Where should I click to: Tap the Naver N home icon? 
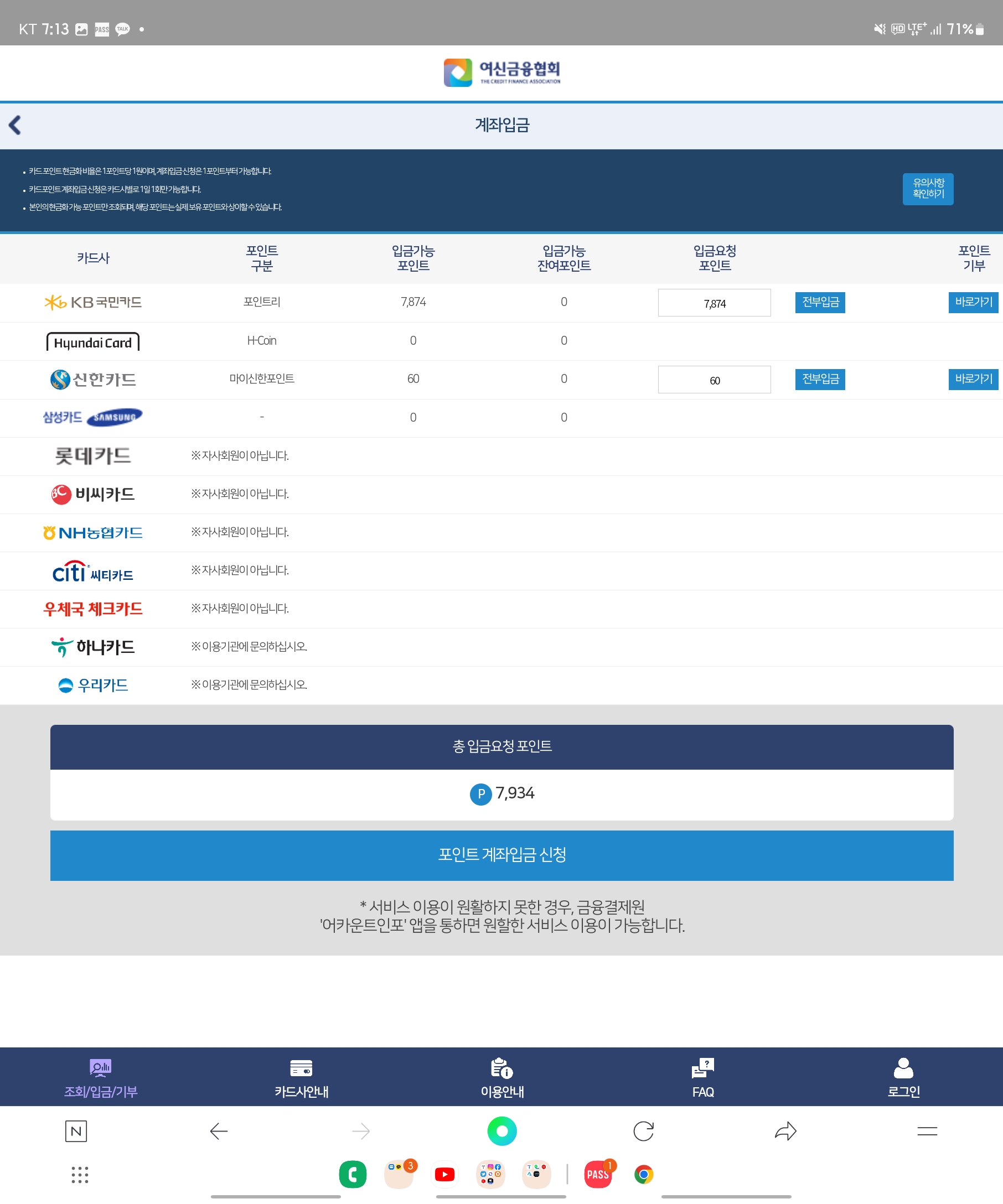[x=76, y=1131]
